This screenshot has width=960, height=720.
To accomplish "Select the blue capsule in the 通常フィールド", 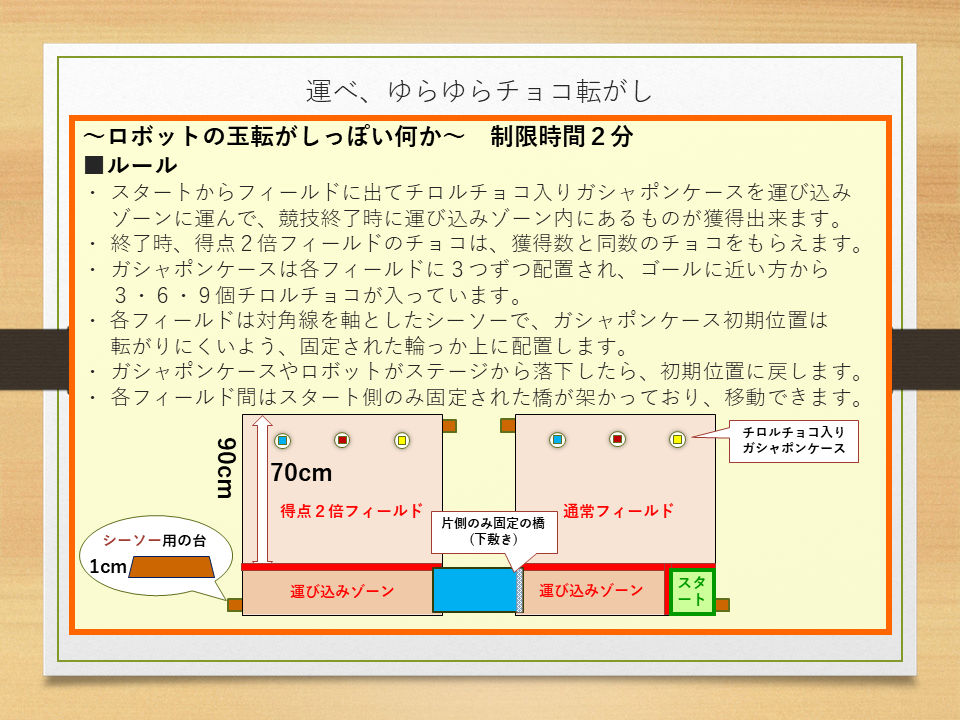I will [557, 439].
